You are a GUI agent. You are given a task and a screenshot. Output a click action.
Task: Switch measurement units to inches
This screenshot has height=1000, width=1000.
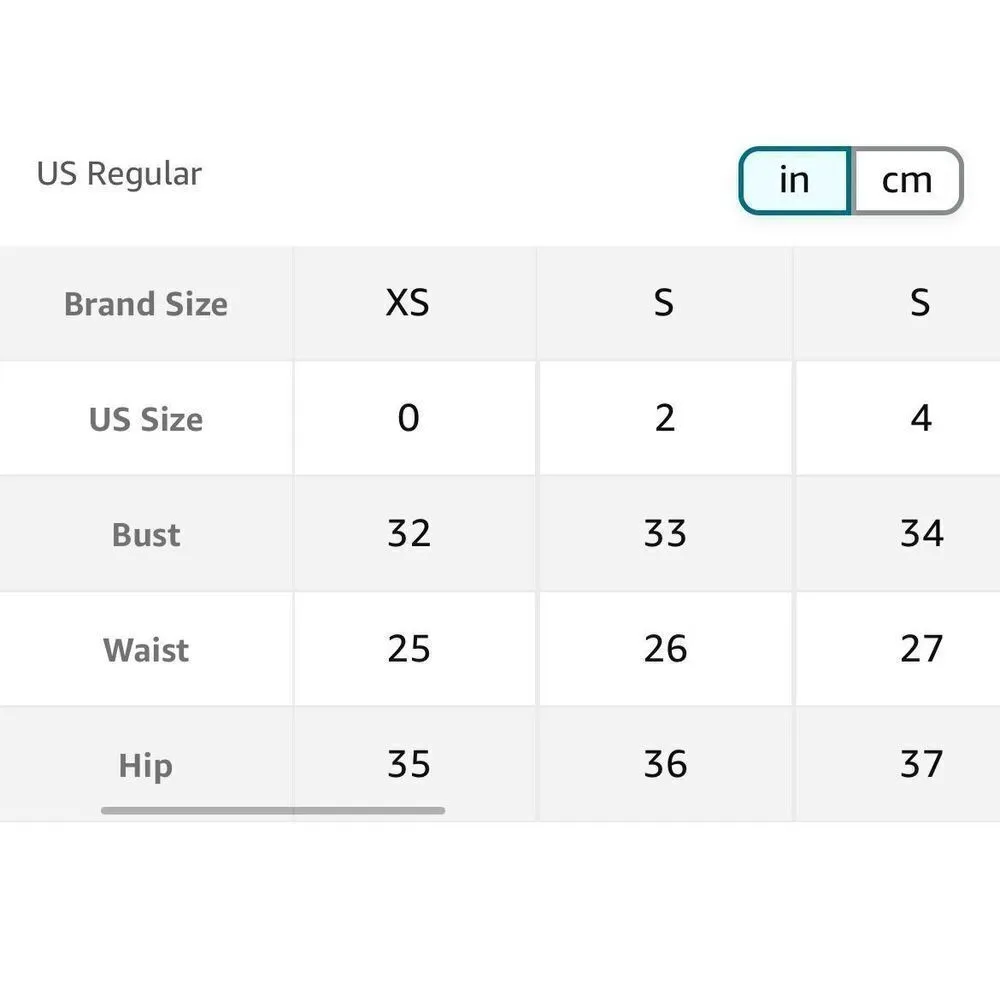794,180
